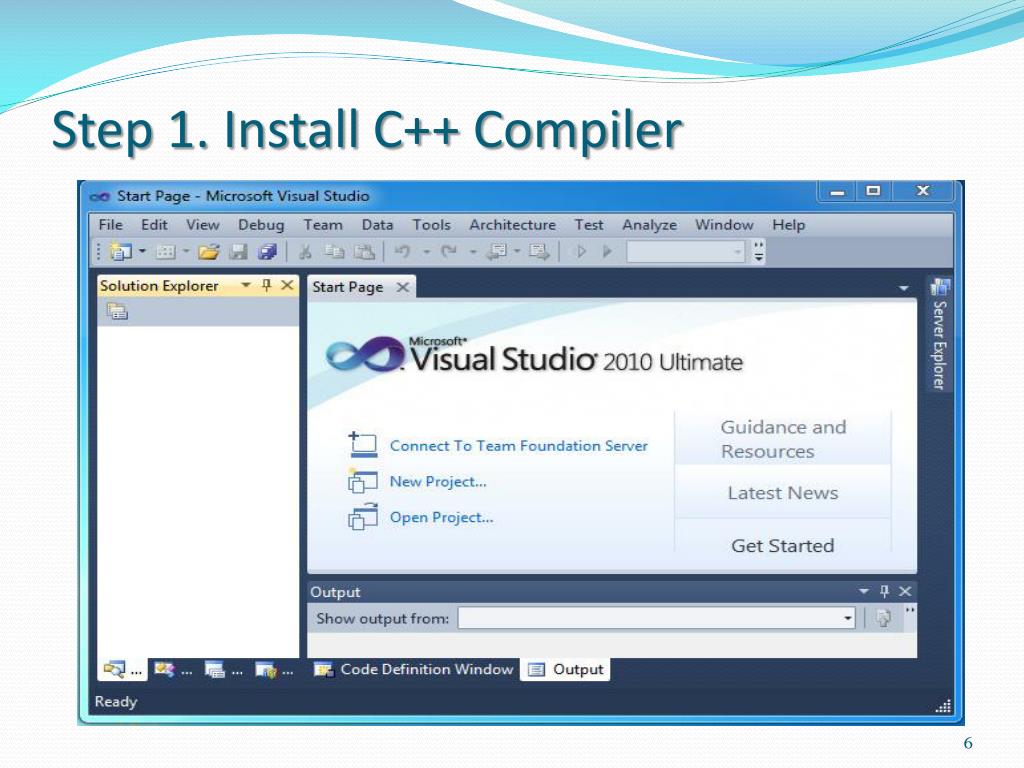This screenshot has width=1024, height=768.
Task: Click the Paste toolbar icon
Action: pos(364,251)
